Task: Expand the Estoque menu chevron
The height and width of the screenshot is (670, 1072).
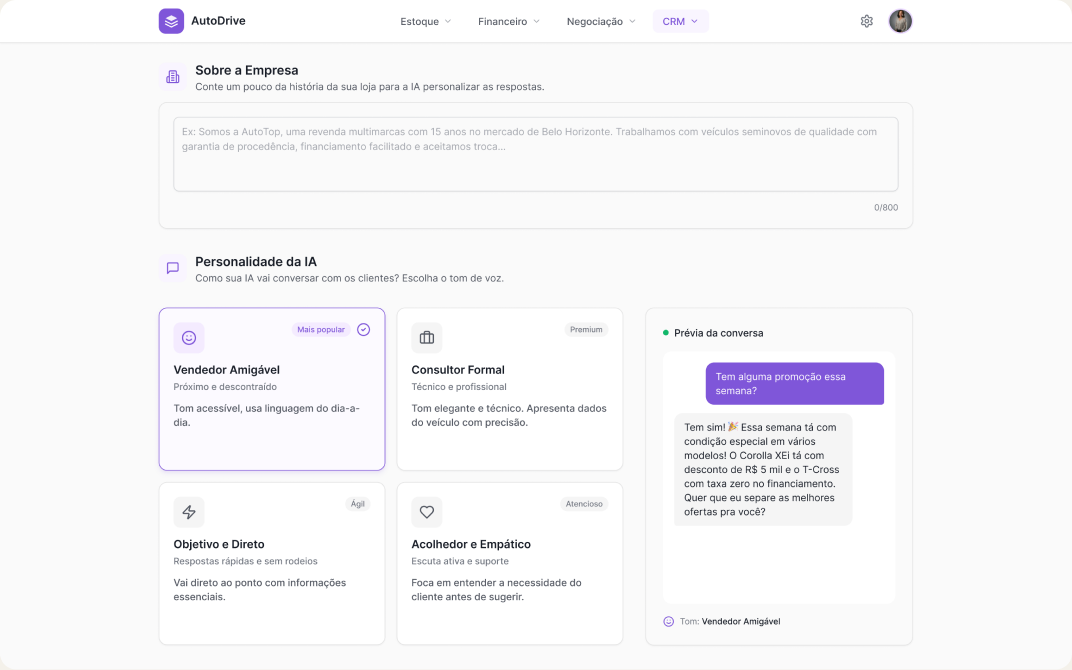Action: [x=448, y=21]
